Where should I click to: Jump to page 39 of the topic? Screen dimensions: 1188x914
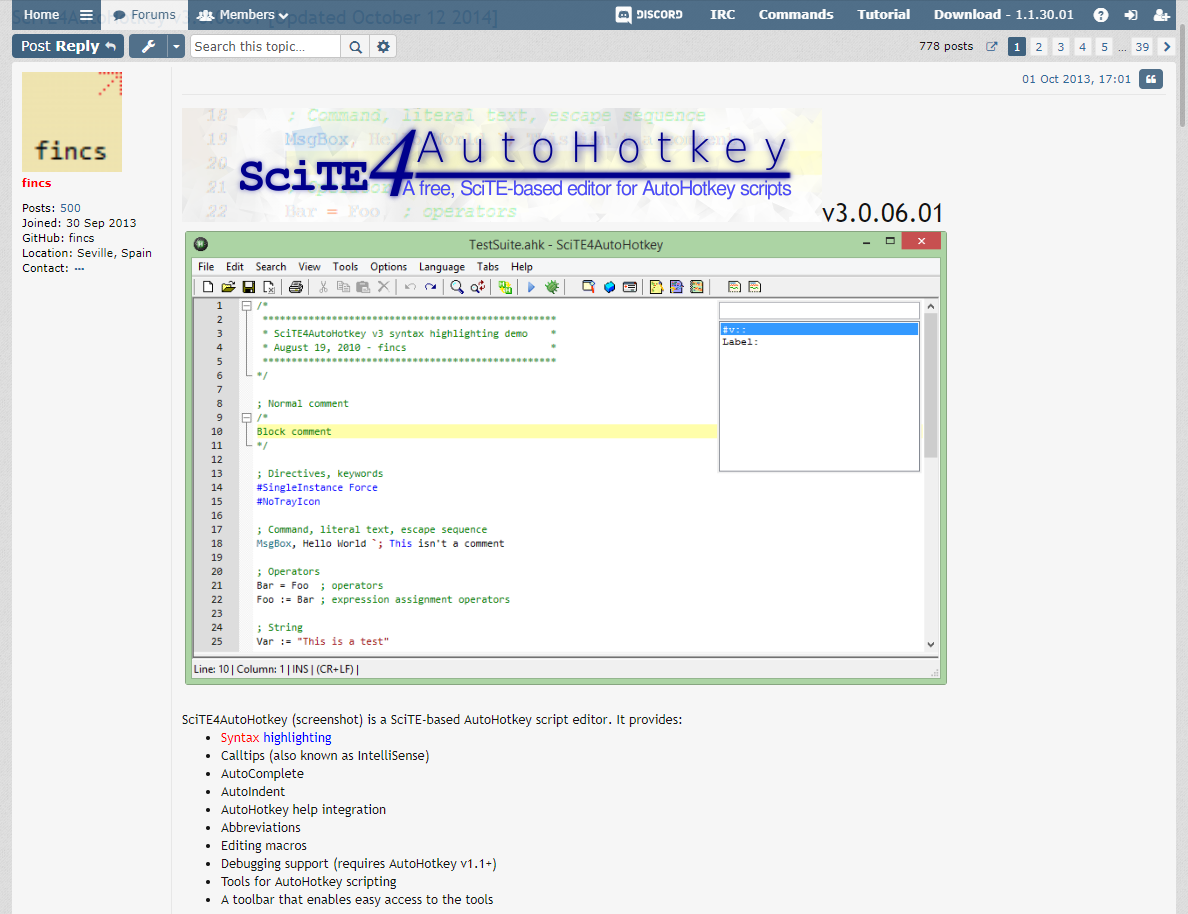[x=1142, y=46]
